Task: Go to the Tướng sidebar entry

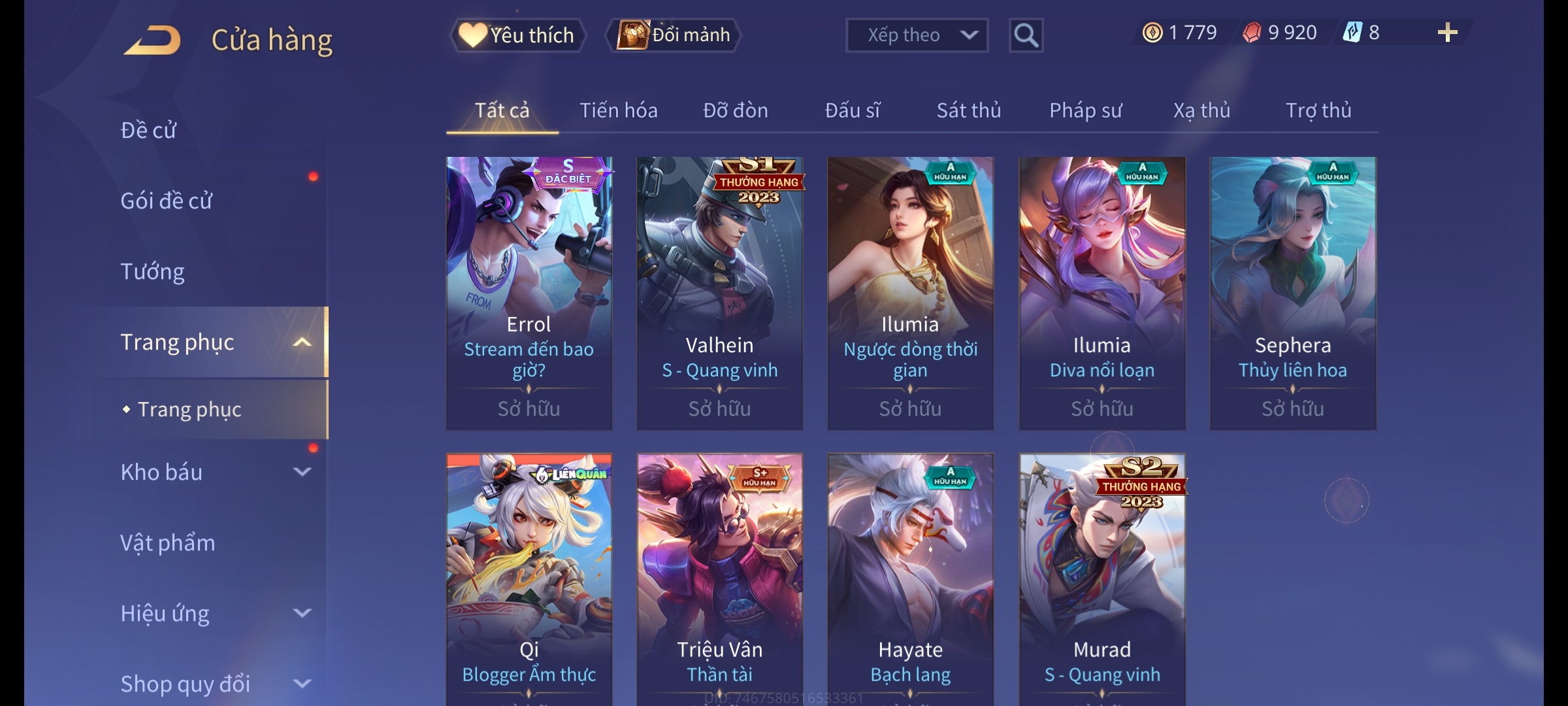Action: click(x=152, y=271)
